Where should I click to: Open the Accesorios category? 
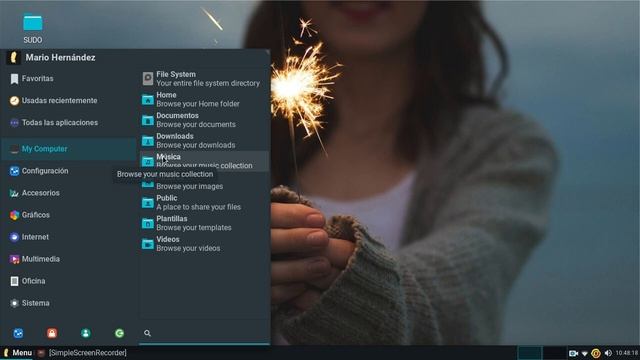click(x=69, y=193)
